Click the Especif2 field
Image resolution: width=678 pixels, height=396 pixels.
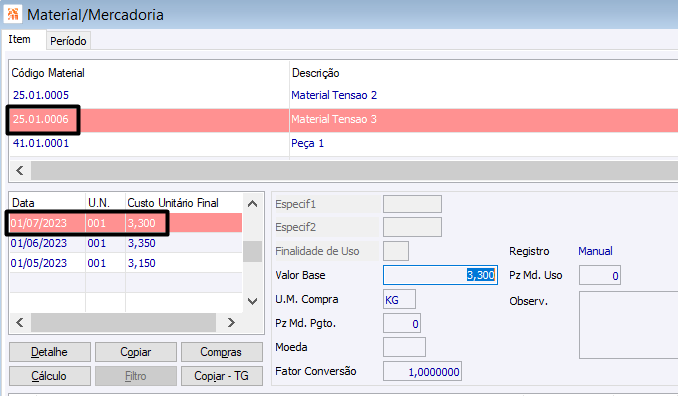click(412, 227)
